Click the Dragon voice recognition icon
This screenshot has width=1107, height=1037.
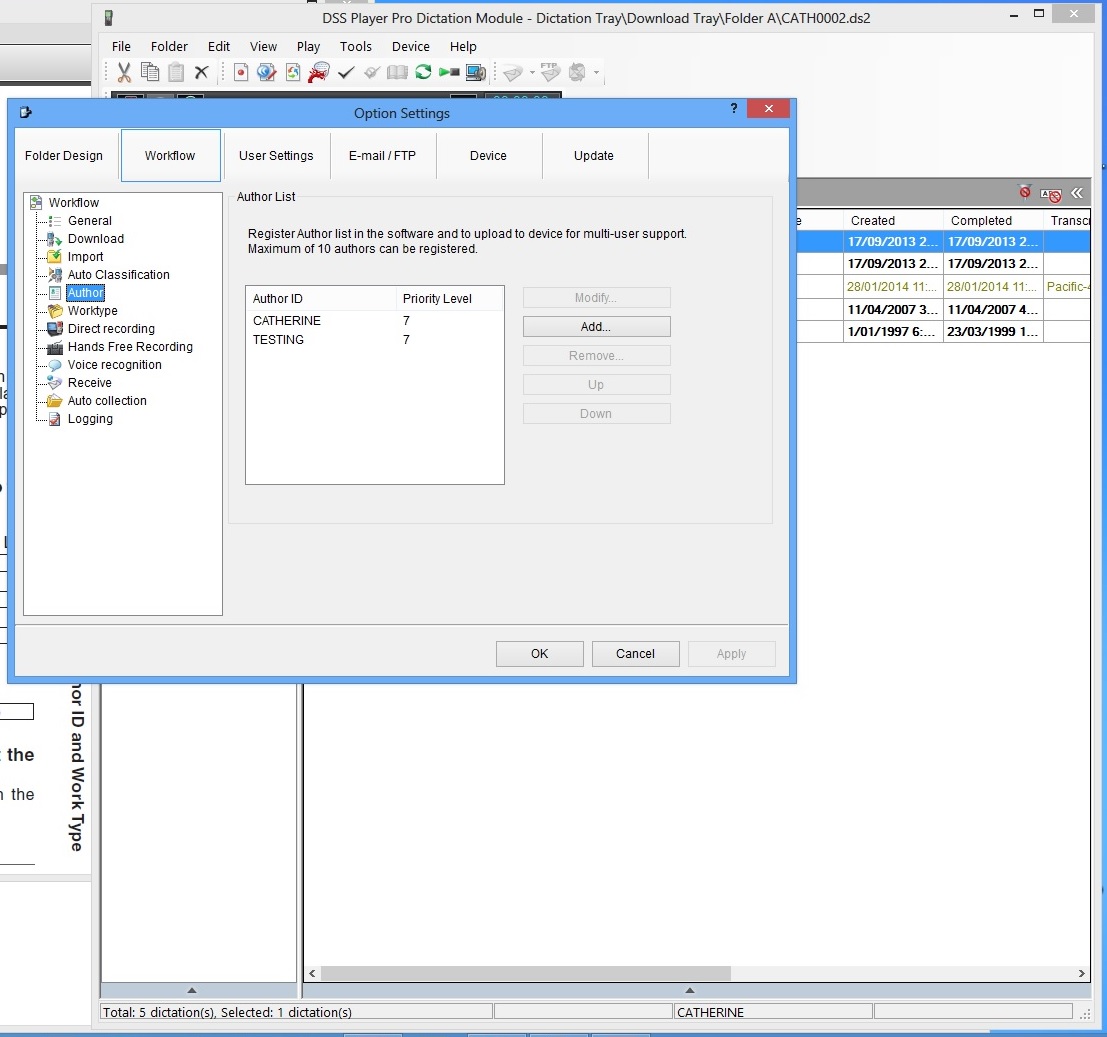[319, 72]
